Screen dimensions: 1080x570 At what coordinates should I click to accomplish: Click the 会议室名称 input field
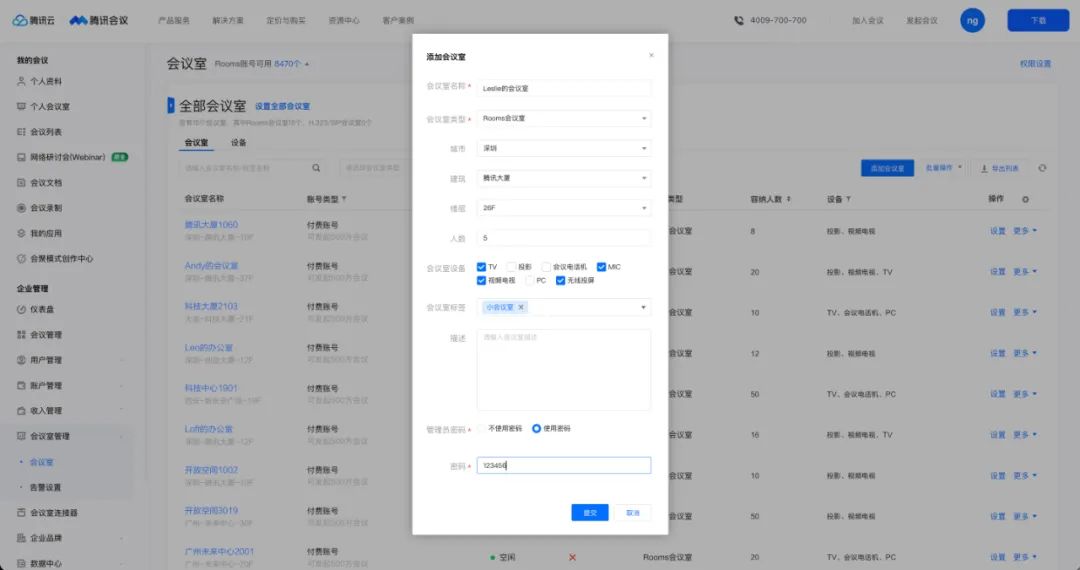coord(563,88)
